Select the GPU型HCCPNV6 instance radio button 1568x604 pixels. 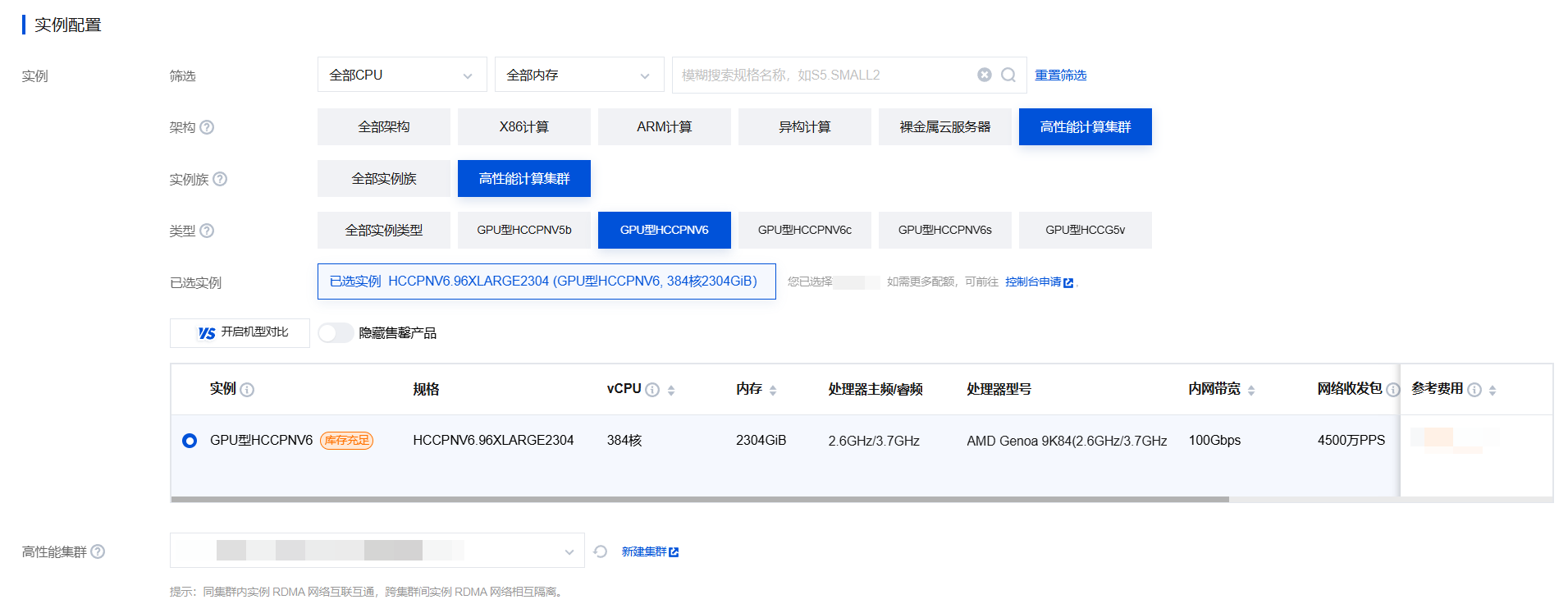(x=190, y=441)
